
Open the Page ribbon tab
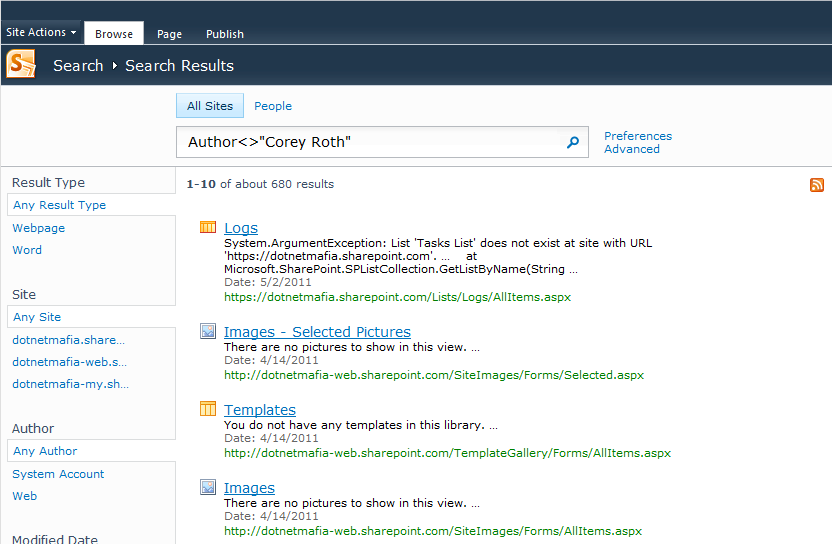coord(169,34)
